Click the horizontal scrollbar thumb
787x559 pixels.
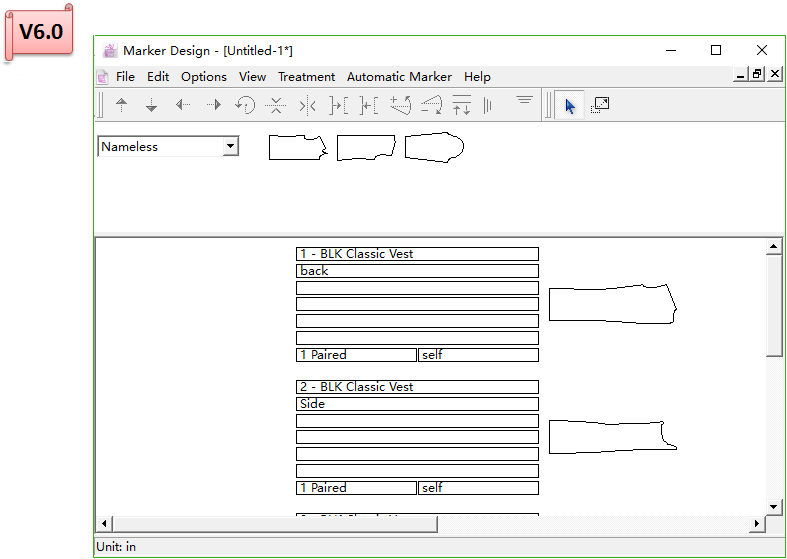click(275, 524)
